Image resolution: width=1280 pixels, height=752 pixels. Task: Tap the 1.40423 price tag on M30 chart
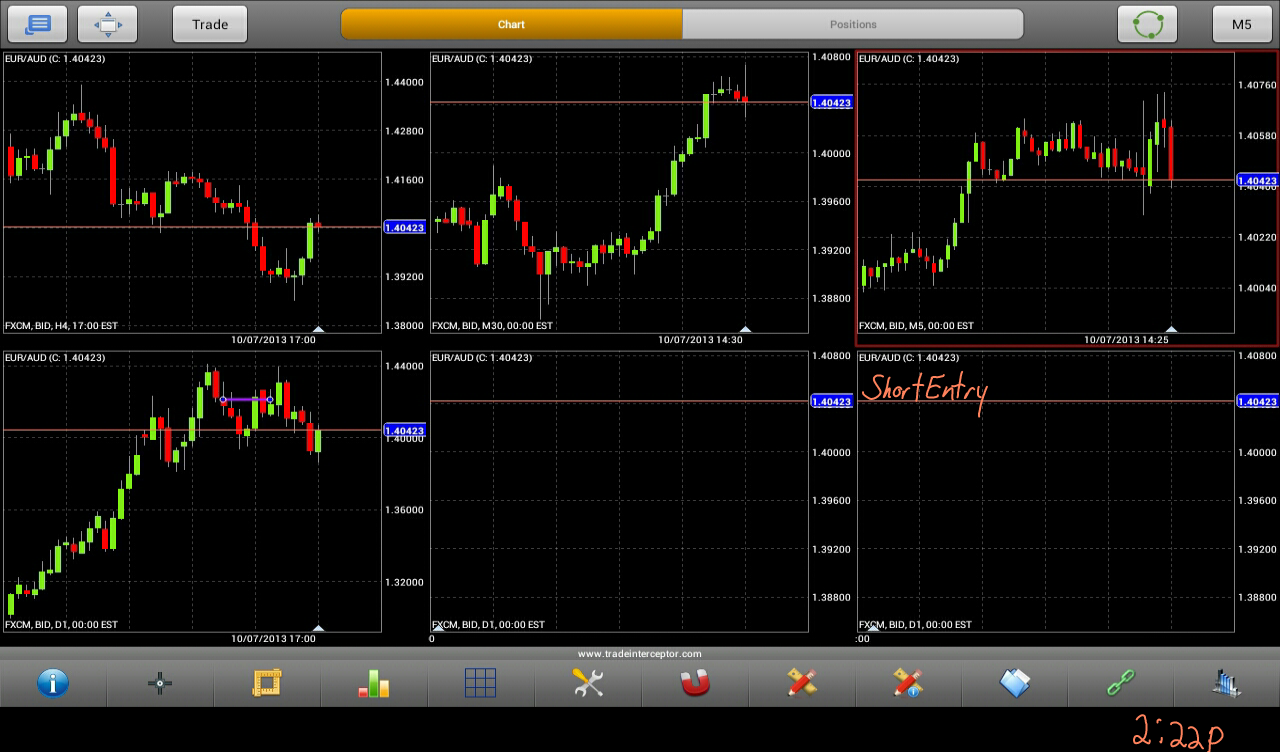(831, 103)
